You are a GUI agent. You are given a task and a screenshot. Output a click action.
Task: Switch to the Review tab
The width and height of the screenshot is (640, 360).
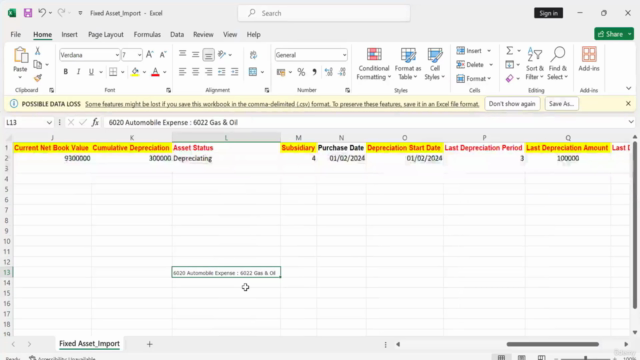(203, 34)
